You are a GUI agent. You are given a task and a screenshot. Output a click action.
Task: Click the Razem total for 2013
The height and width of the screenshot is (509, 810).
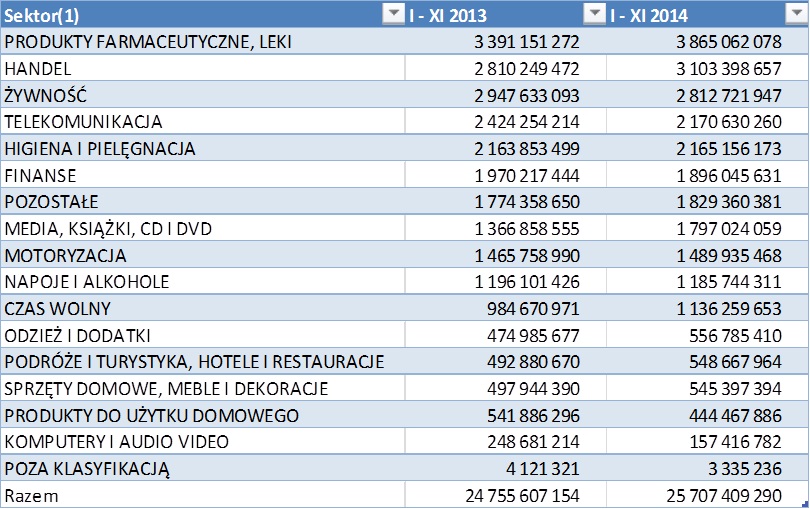pos(509,495)
